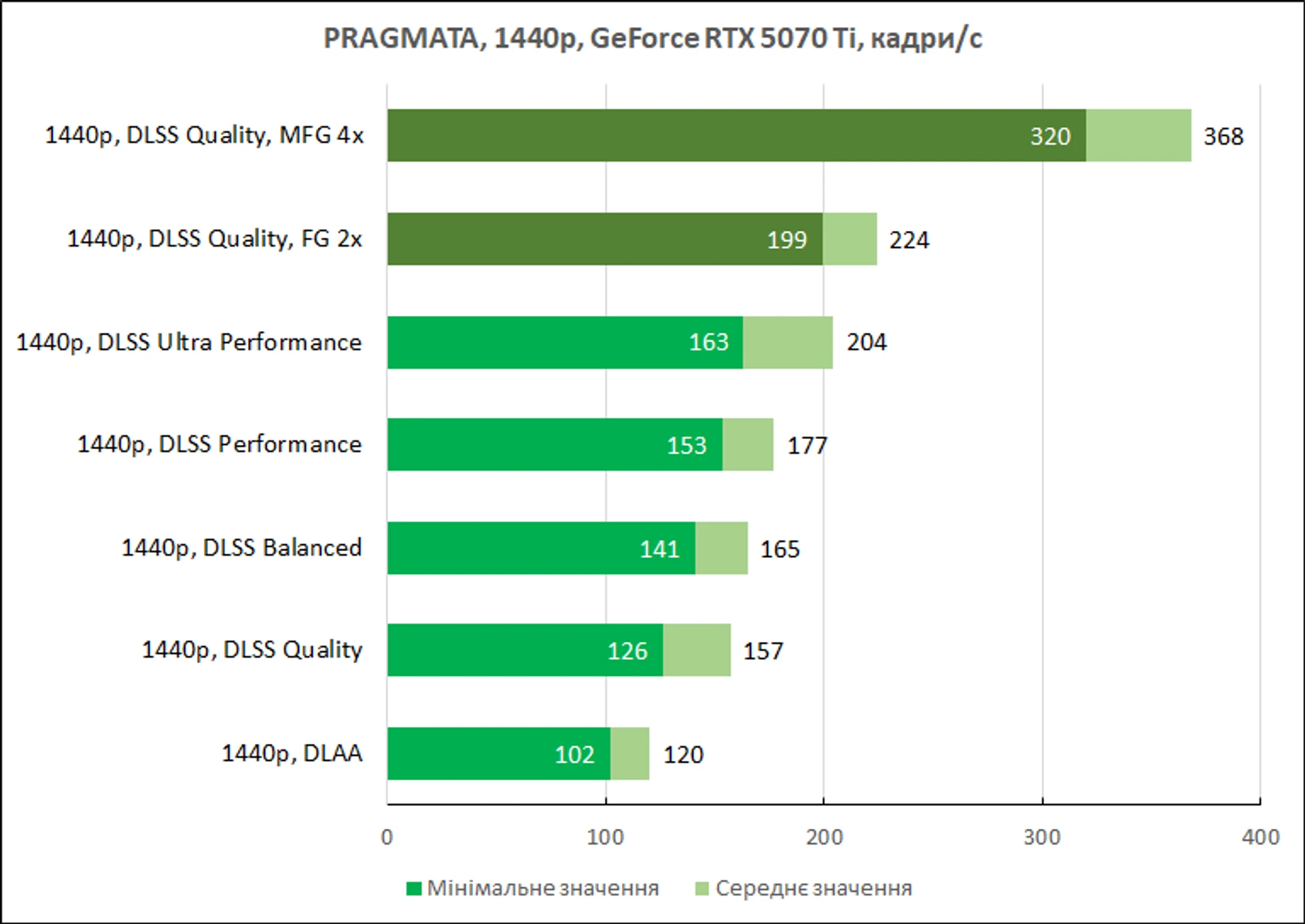The width and height of the screenshot is (1305, 924).
Task: Click the "1440p, DLSS Ultra Performance" label
Action: (x=189, y=342)
